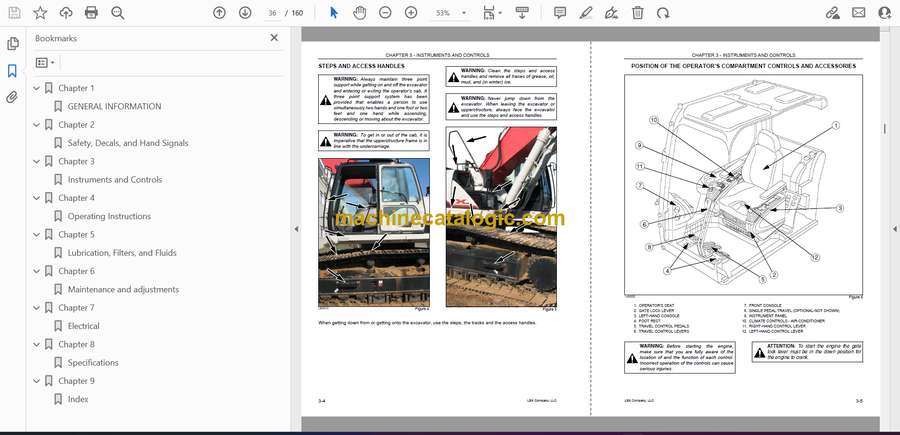This screenshot has width=900, height=435.
Task: Print the document using printer icon
Action: coord(91,13)
